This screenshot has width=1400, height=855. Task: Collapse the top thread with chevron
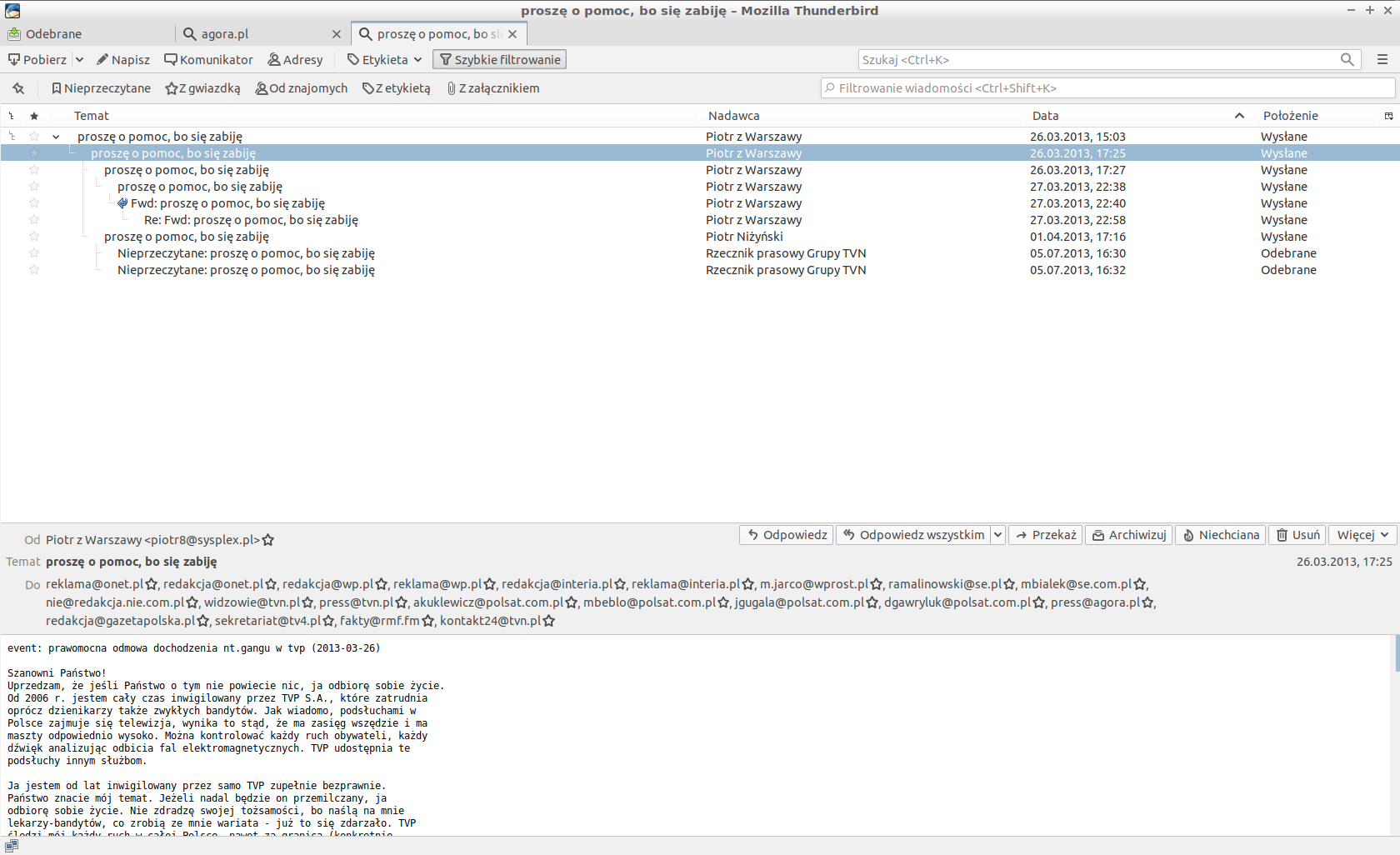click(x=56, y=137)
